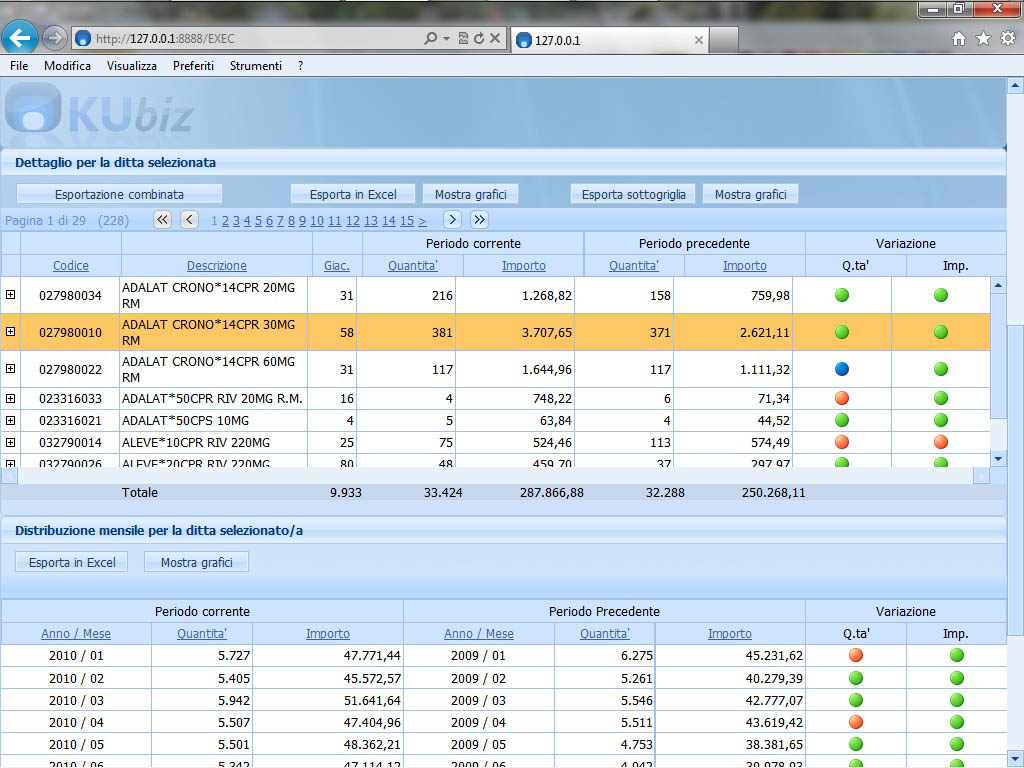Open the Strumenti menu
This screenshot has width=1024, height=768.
coord(255,66)
